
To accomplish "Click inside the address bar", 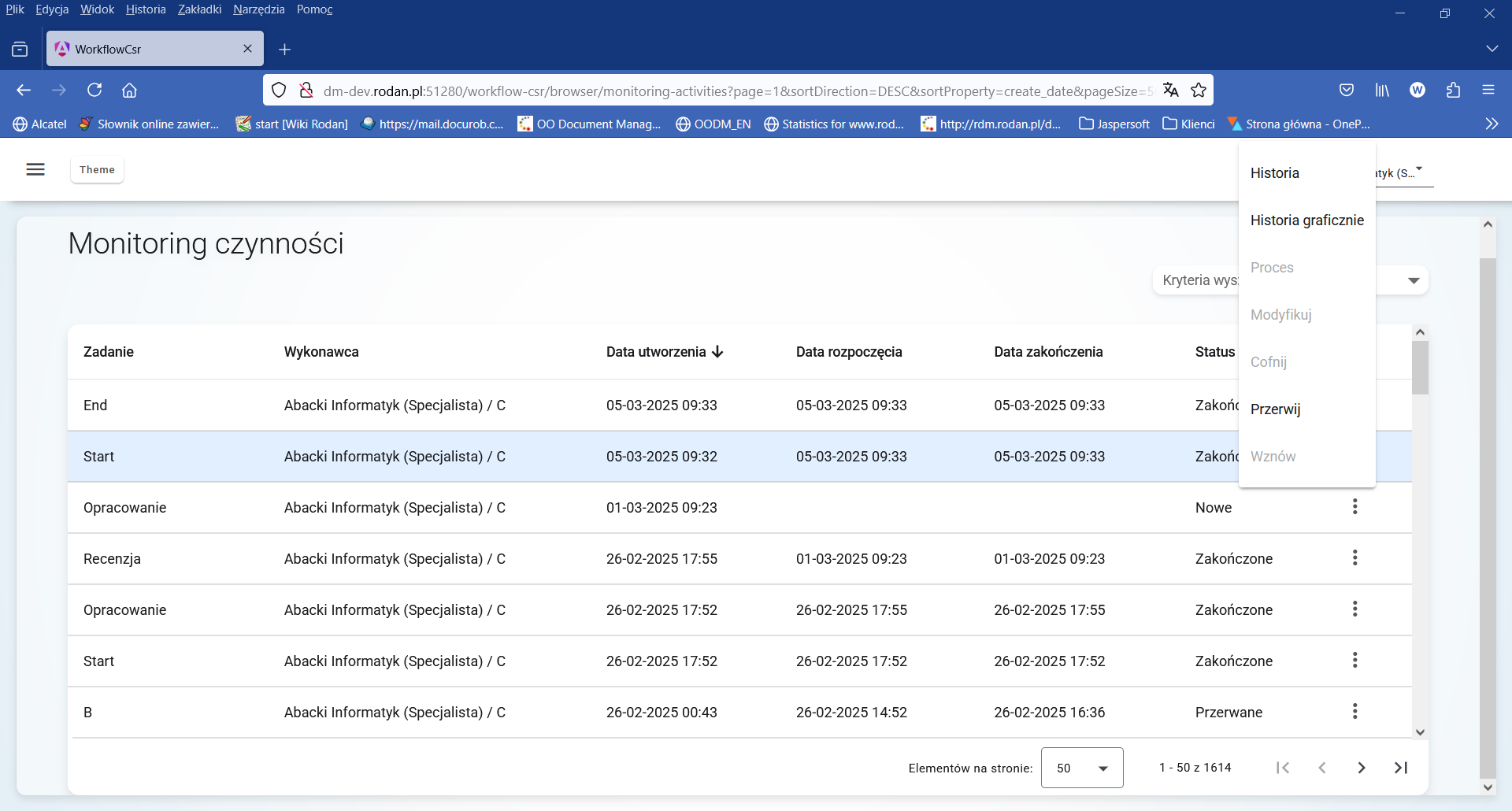I will pyautogui.click(x=709, y=90).
